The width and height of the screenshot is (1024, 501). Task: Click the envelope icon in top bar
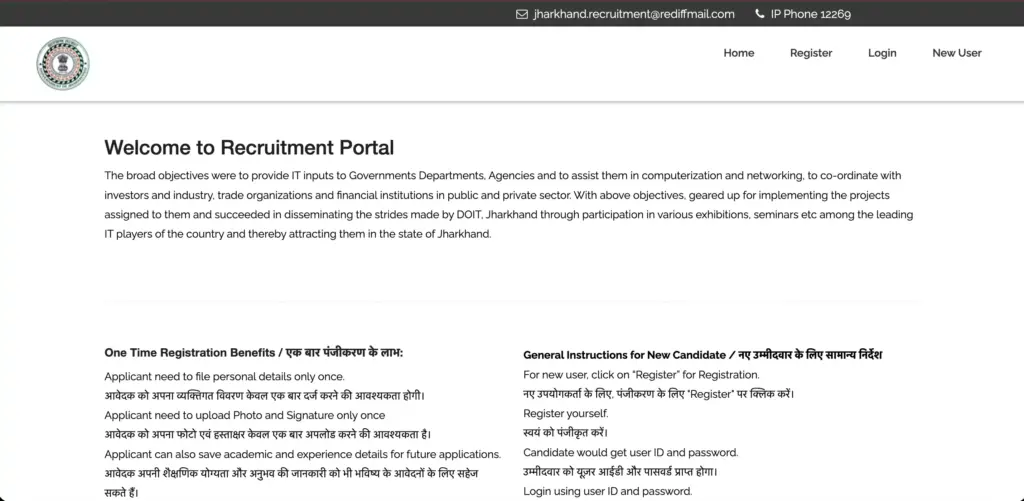(521, 14)
